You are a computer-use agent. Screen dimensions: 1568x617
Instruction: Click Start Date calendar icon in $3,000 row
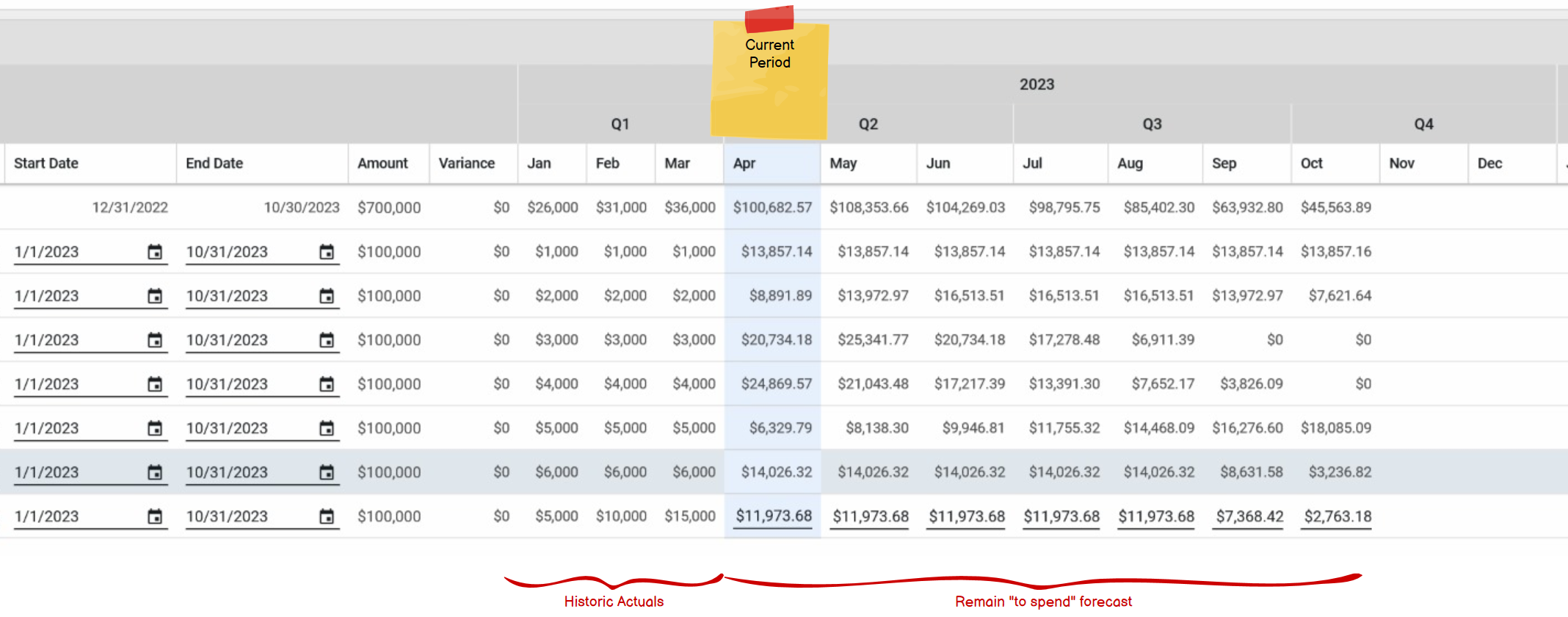154,340
